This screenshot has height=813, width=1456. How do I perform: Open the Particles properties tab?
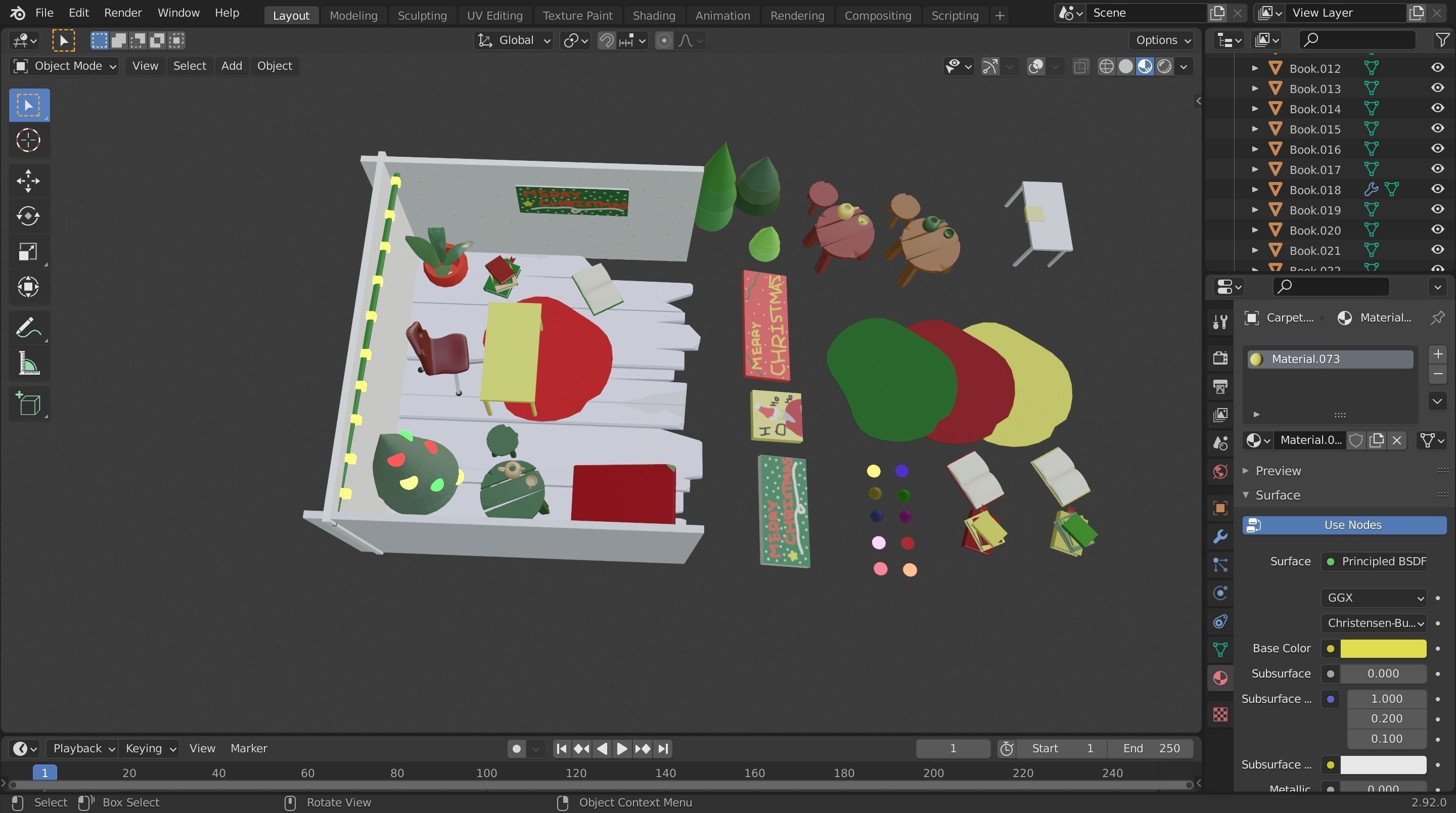(1220, 565)
